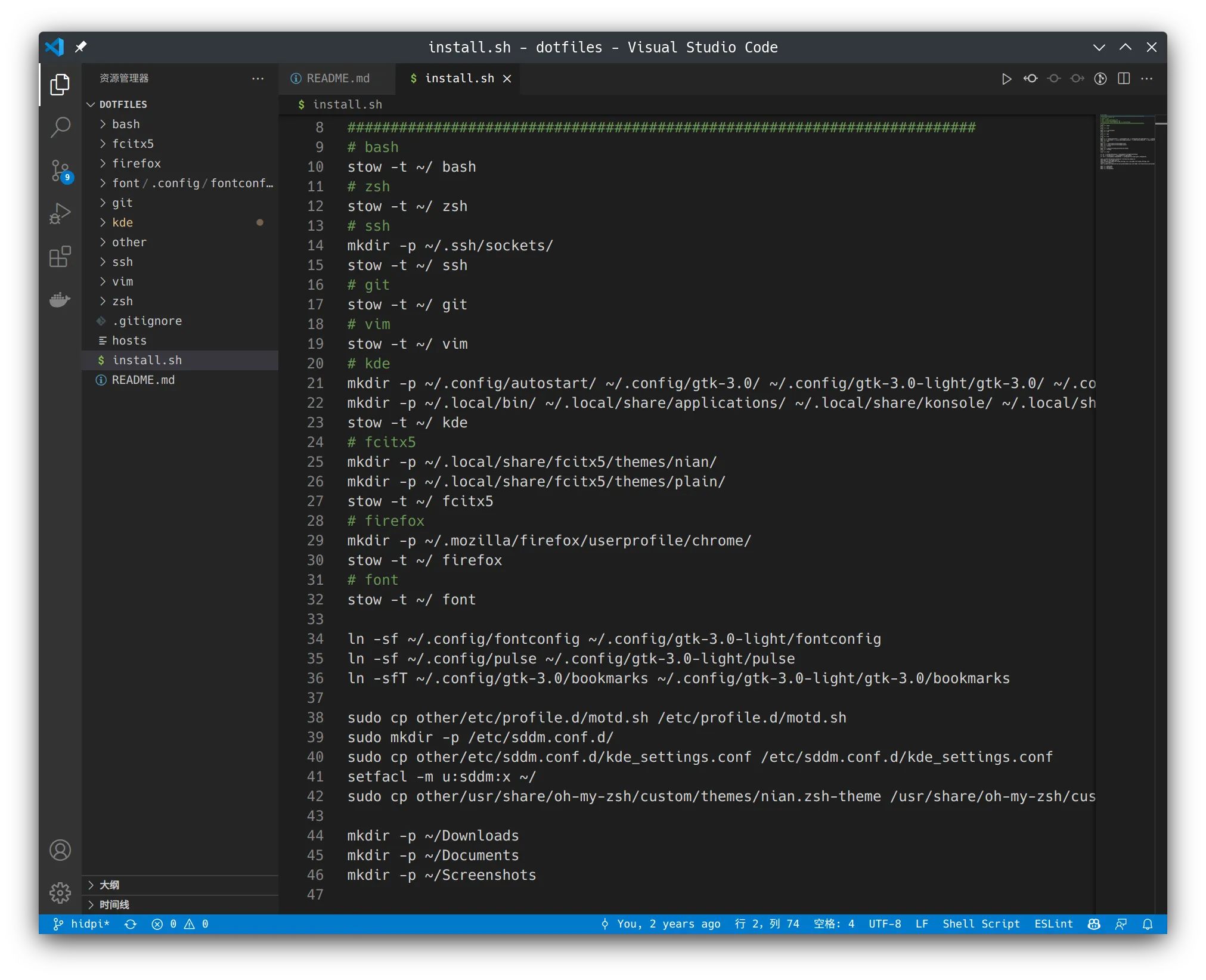Screen dimensions: 1206x980
Task: Switch to the README.md tab
Action: [337, 79]
